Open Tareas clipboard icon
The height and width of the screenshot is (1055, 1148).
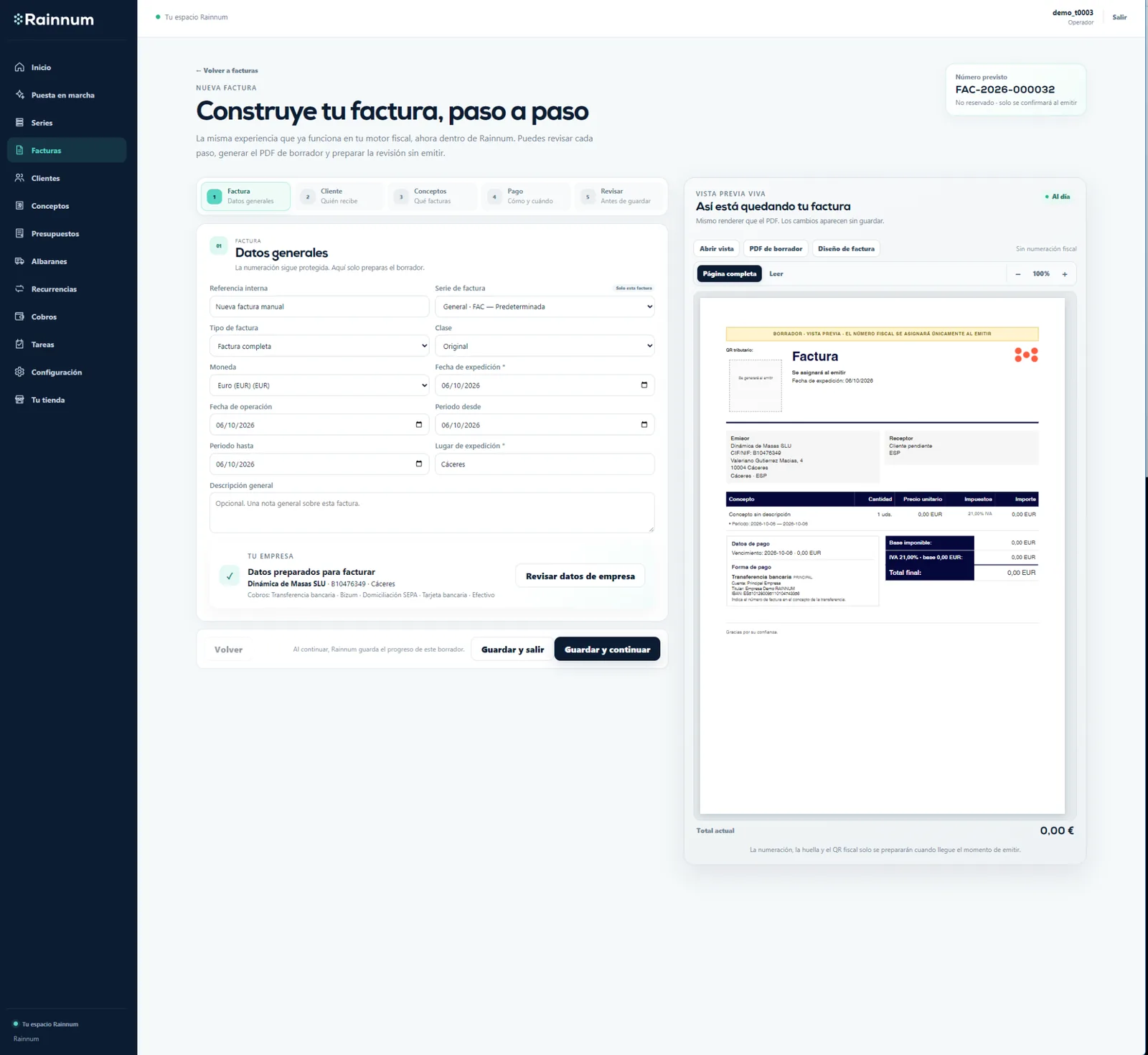[x=19, y=344]
